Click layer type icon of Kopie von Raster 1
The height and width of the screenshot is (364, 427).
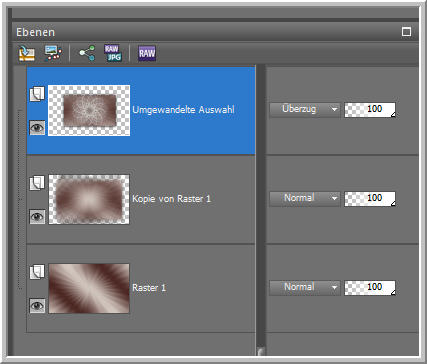pyautogui.click(x=37, y=183)
